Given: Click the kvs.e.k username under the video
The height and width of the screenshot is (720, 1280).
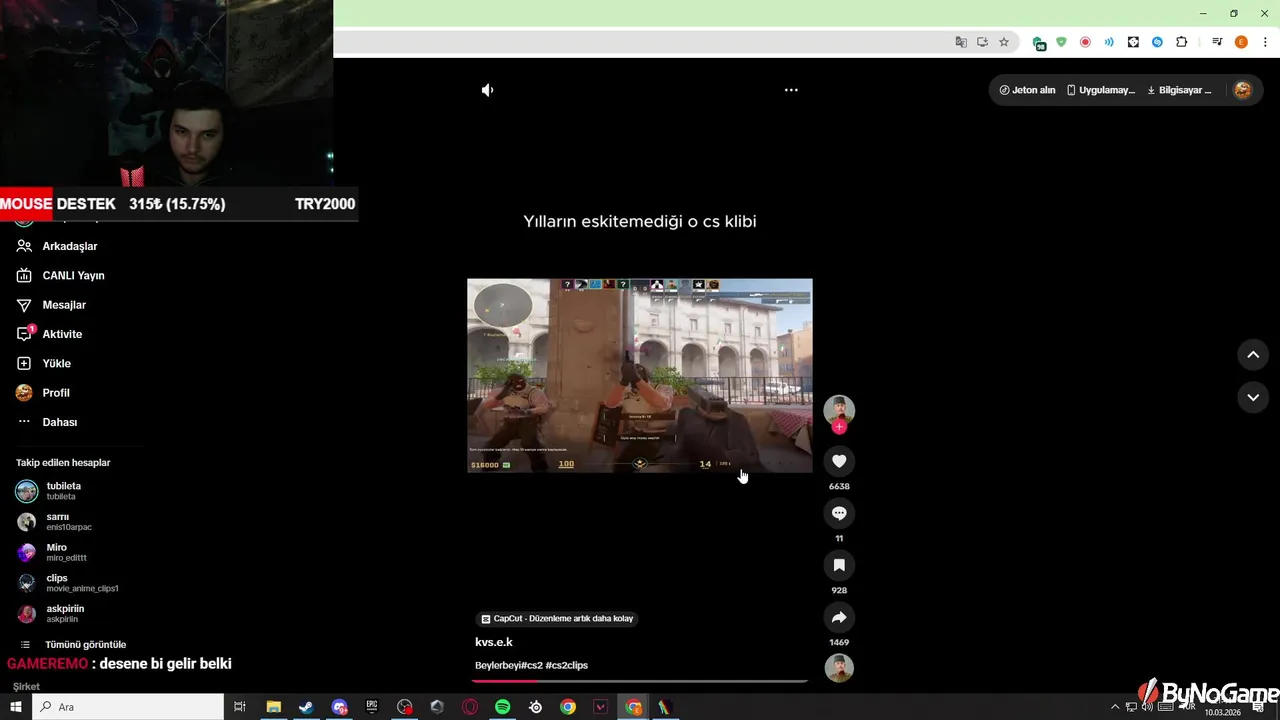Looking at the screenshot, I should pyautogui.click(x=494, y=642).
